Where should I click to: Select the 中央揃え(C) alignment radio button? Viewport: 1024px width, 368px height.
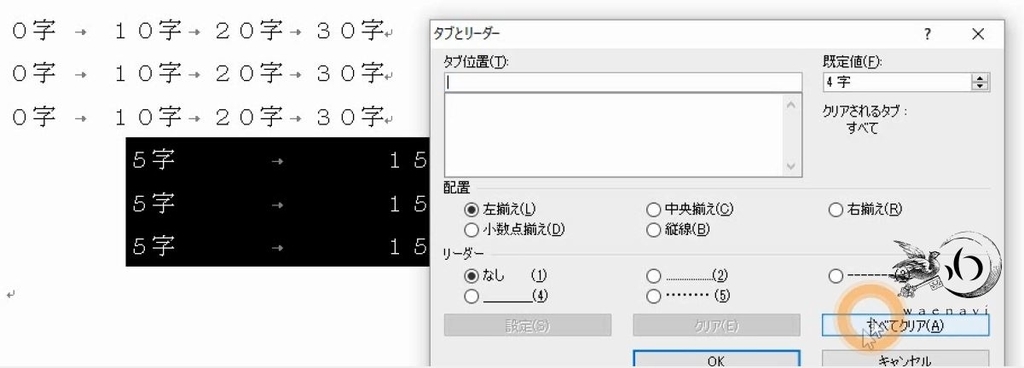(x=653, y=209)
